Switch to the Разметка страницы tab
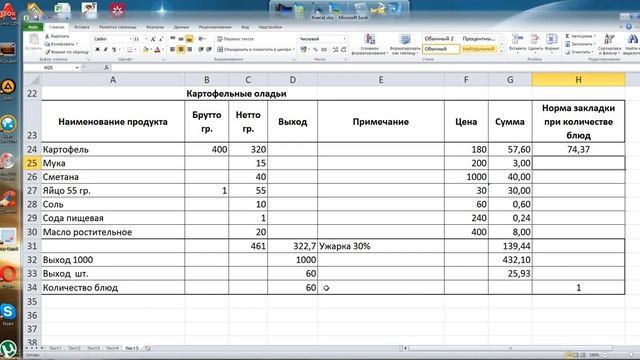Screen dimensions: 640x360 tap(118, 27)
